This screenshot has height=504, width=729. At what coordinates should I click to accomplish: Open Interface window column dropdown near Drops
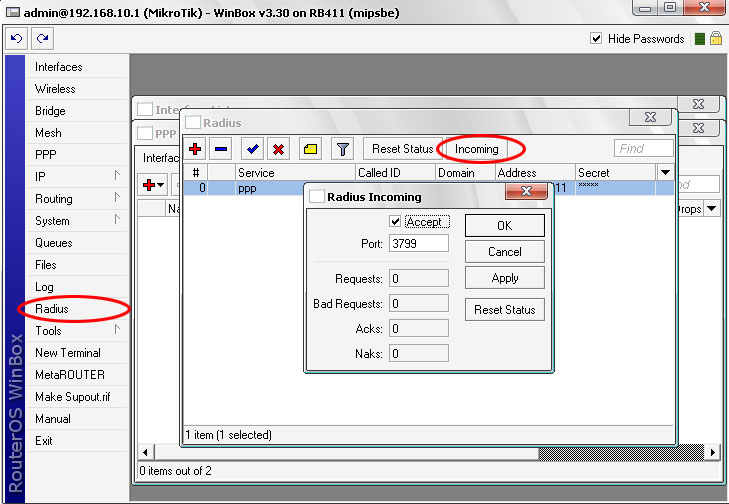coord(712,209)
